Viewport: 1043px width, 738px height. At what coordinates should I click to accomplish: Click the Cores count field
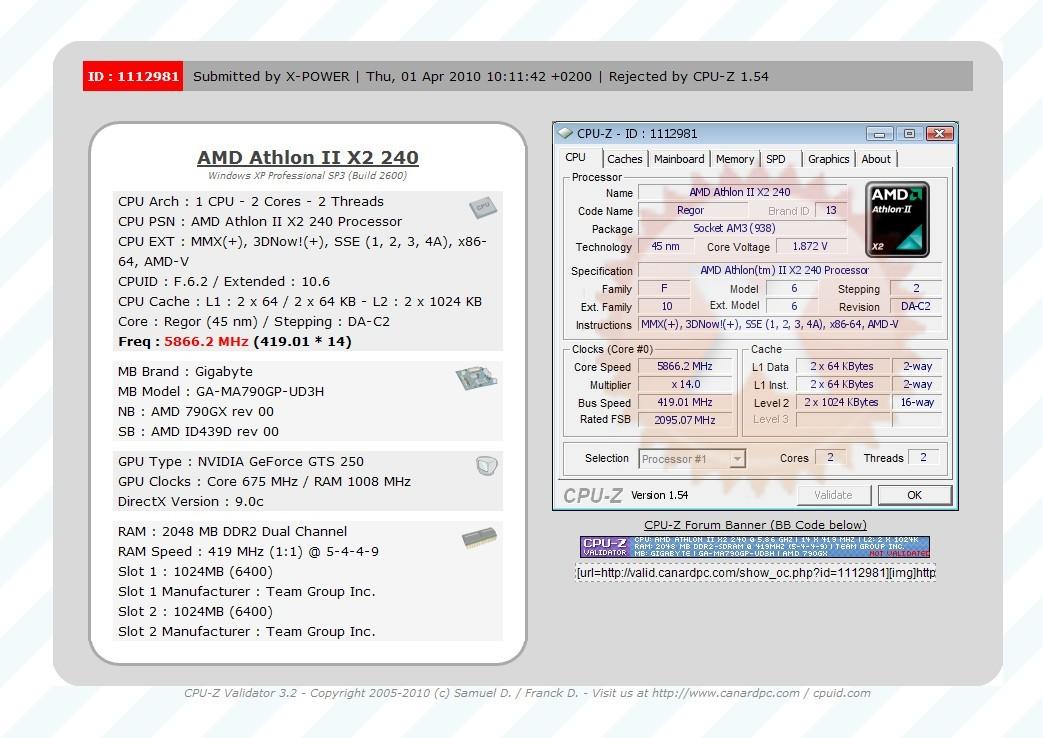click(830, 458)
